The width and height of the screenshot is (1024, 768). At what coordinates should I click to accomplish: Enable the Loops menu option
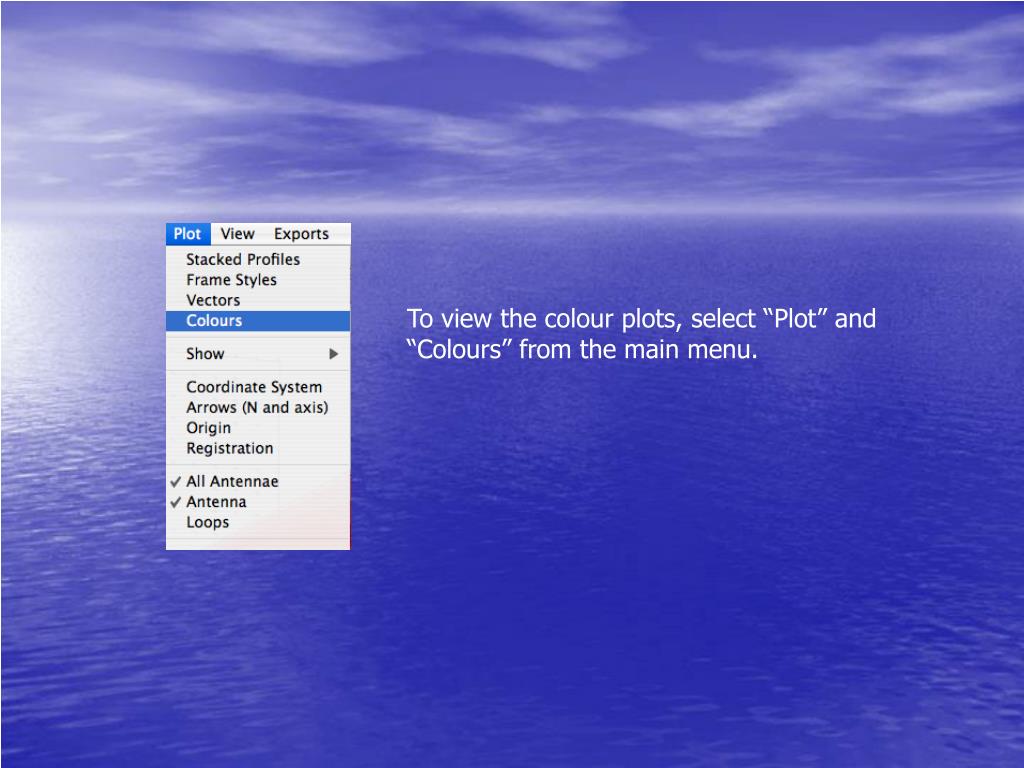click(x=258, y=522)
